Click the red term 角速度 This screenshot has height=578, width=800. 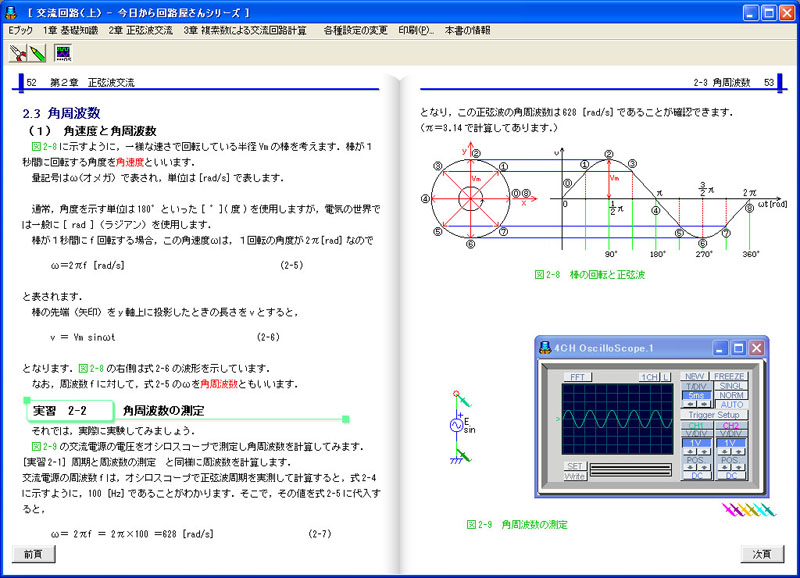[x=130, y=162]
